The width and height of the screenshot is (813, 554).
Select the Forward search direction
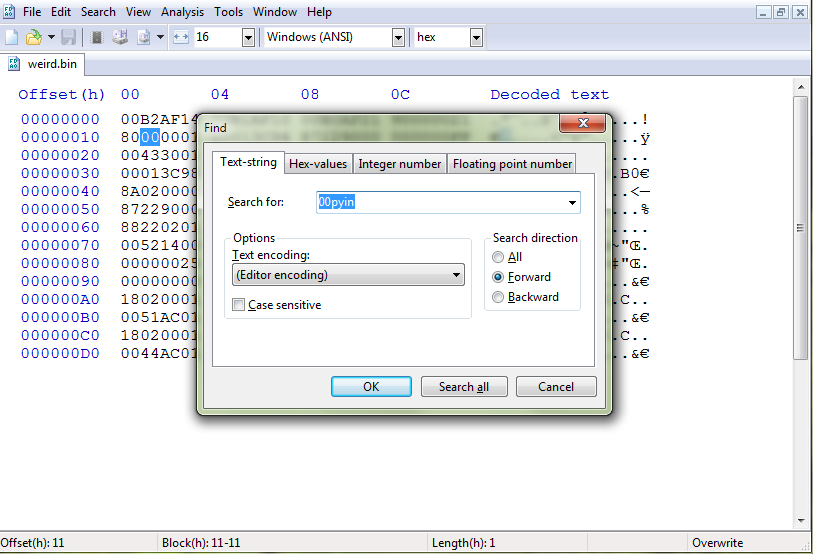tap(498, 277)
